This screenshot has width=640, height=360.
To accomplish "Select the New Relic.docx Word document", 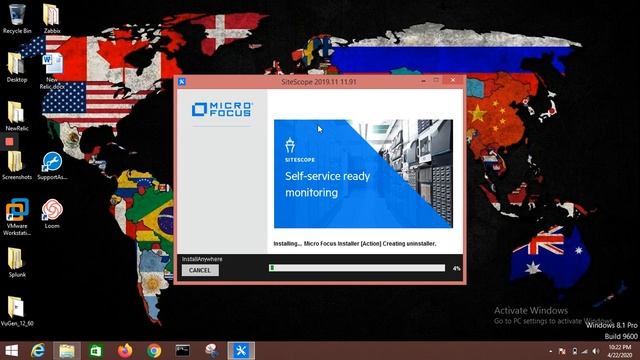I will [52, 71].
